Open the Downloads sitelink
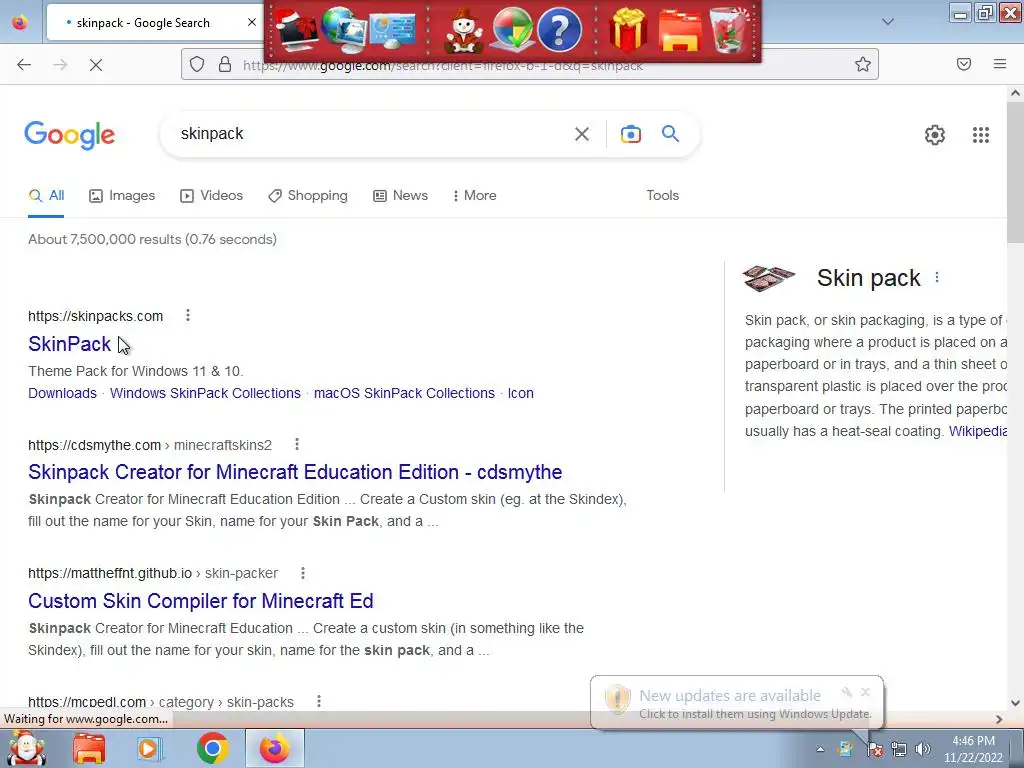The height and width of the screenshot is (768, 1024). [62, 393]
